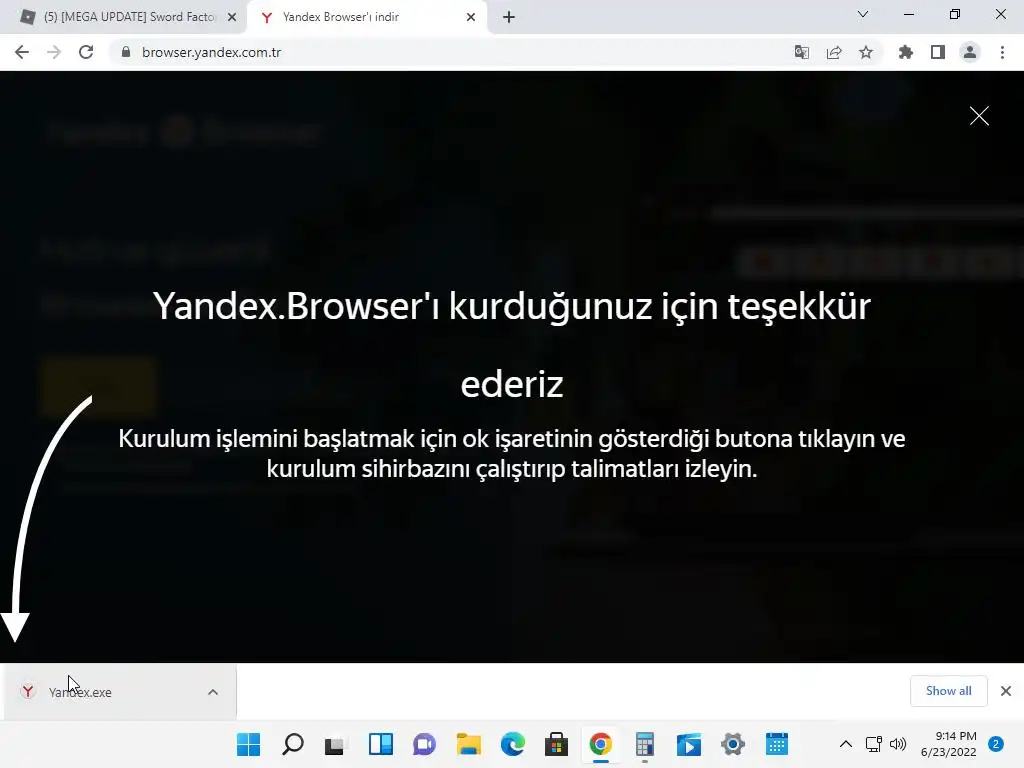The width and height of the screenshot is (1024, 768).
Task: Switch to Sword Factory tab
Action: tap(124, 17)
